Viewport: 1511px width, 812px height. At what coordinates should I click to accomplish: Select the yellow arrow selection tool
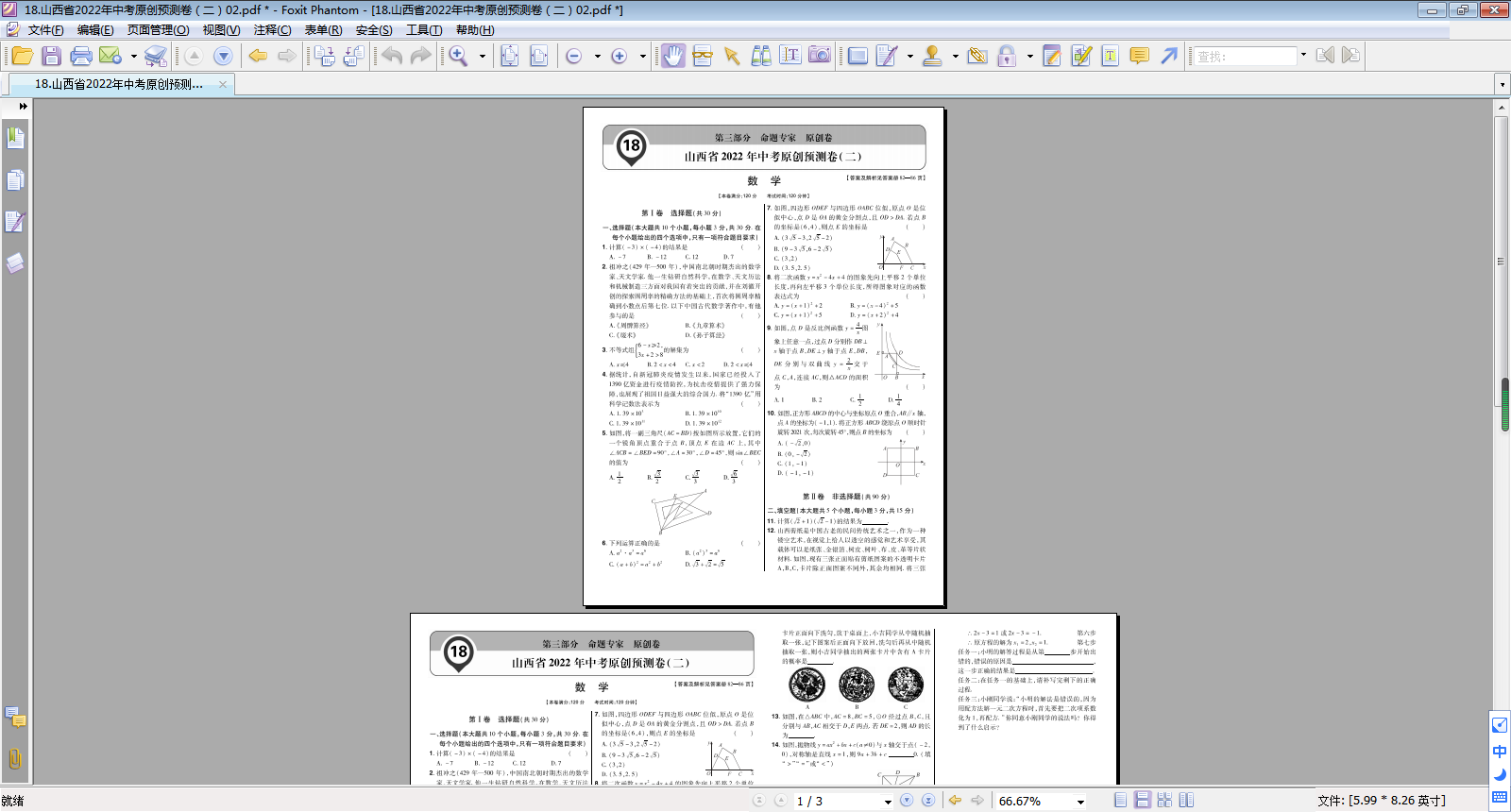pos(732,57)
